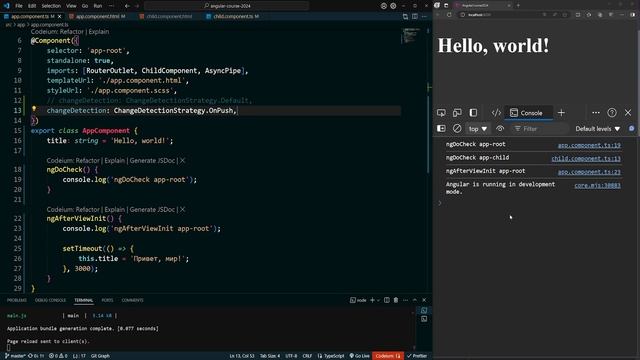Open the Elements tab icon in DevTools
Viewport: 640px width, 360px height.
click(x=496, y=113)
